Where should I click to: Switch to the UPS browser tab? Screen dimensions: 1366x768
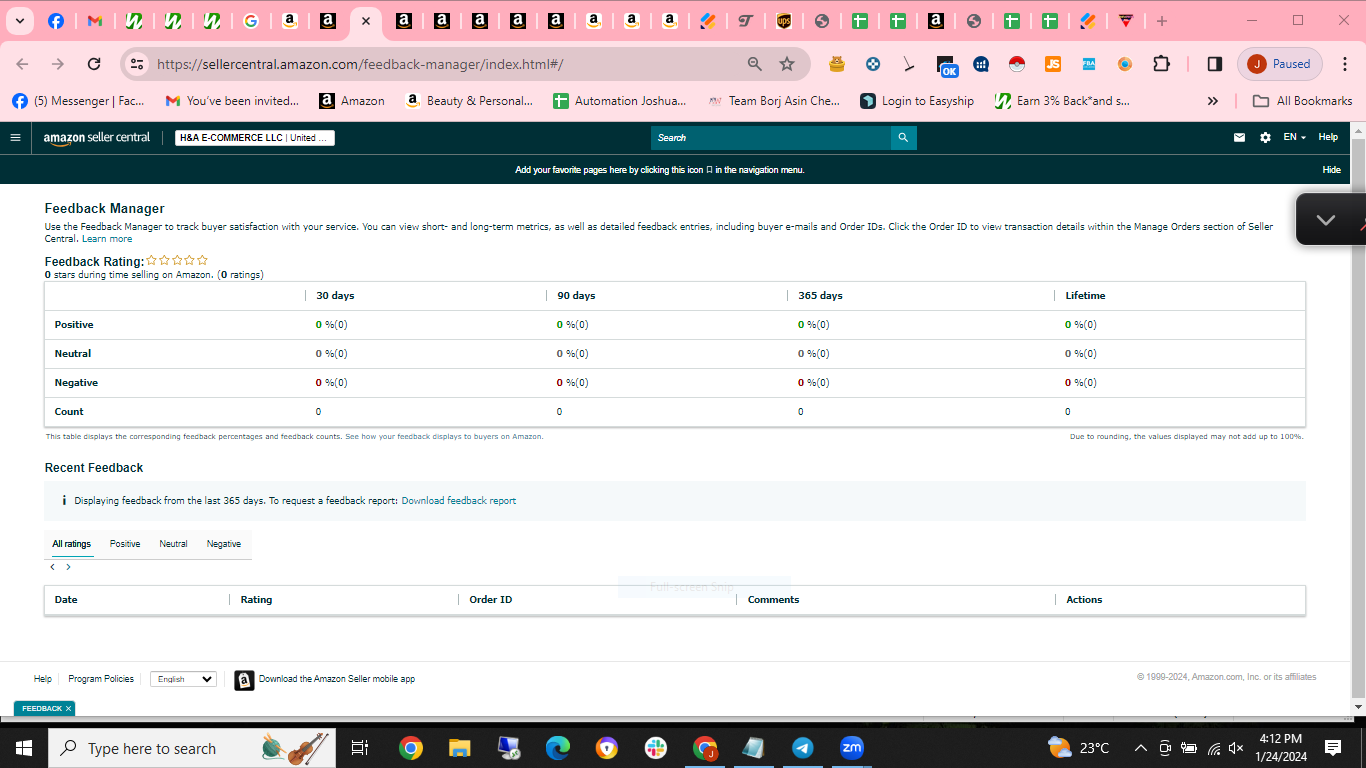coord(784,21)
